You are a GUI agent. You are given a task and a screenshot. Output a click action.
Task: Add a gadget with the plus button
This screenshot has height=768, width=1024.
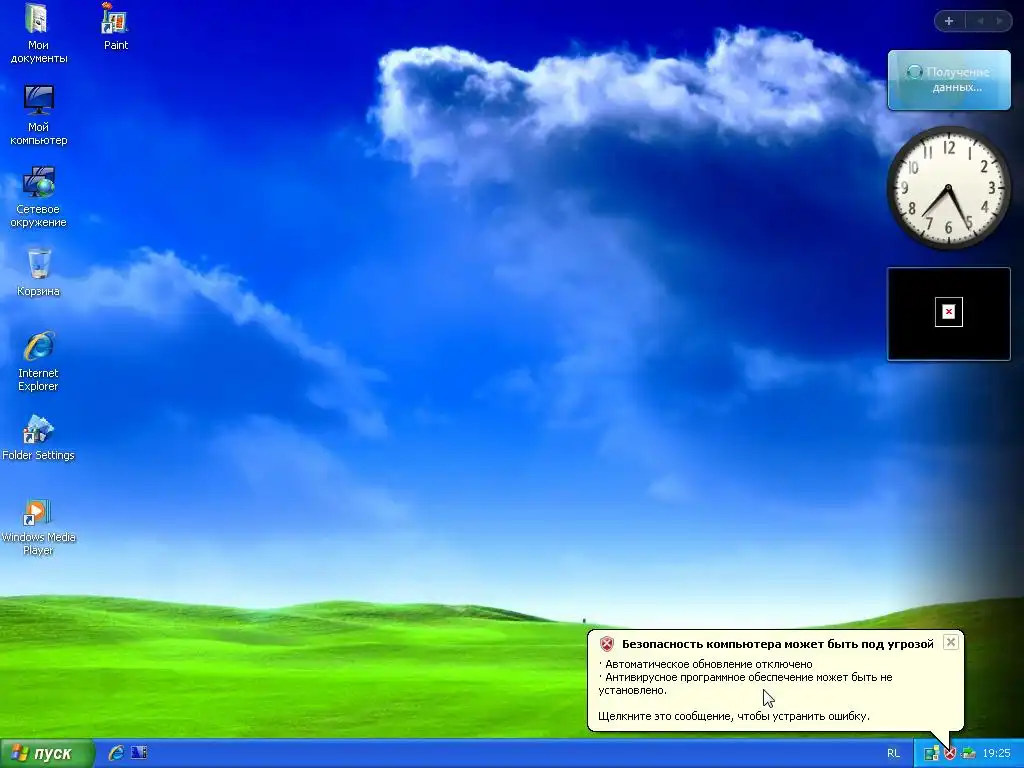[949, 21]
